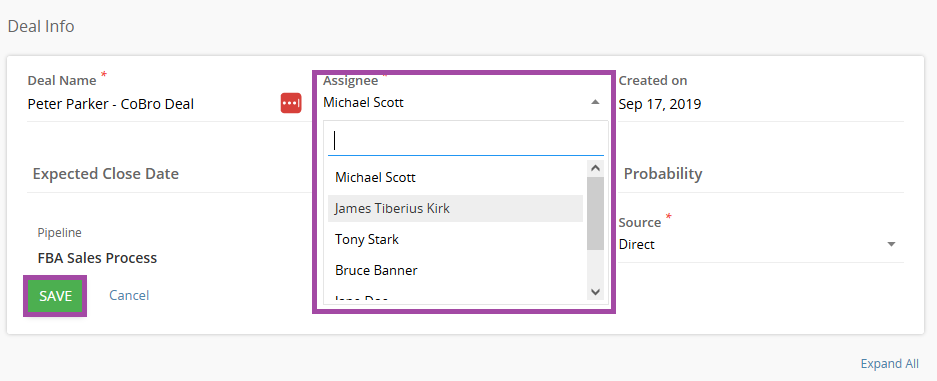Click the Expected Close Date section header
The height and width of the screenshot is (381, 937).
click(106, 174)
